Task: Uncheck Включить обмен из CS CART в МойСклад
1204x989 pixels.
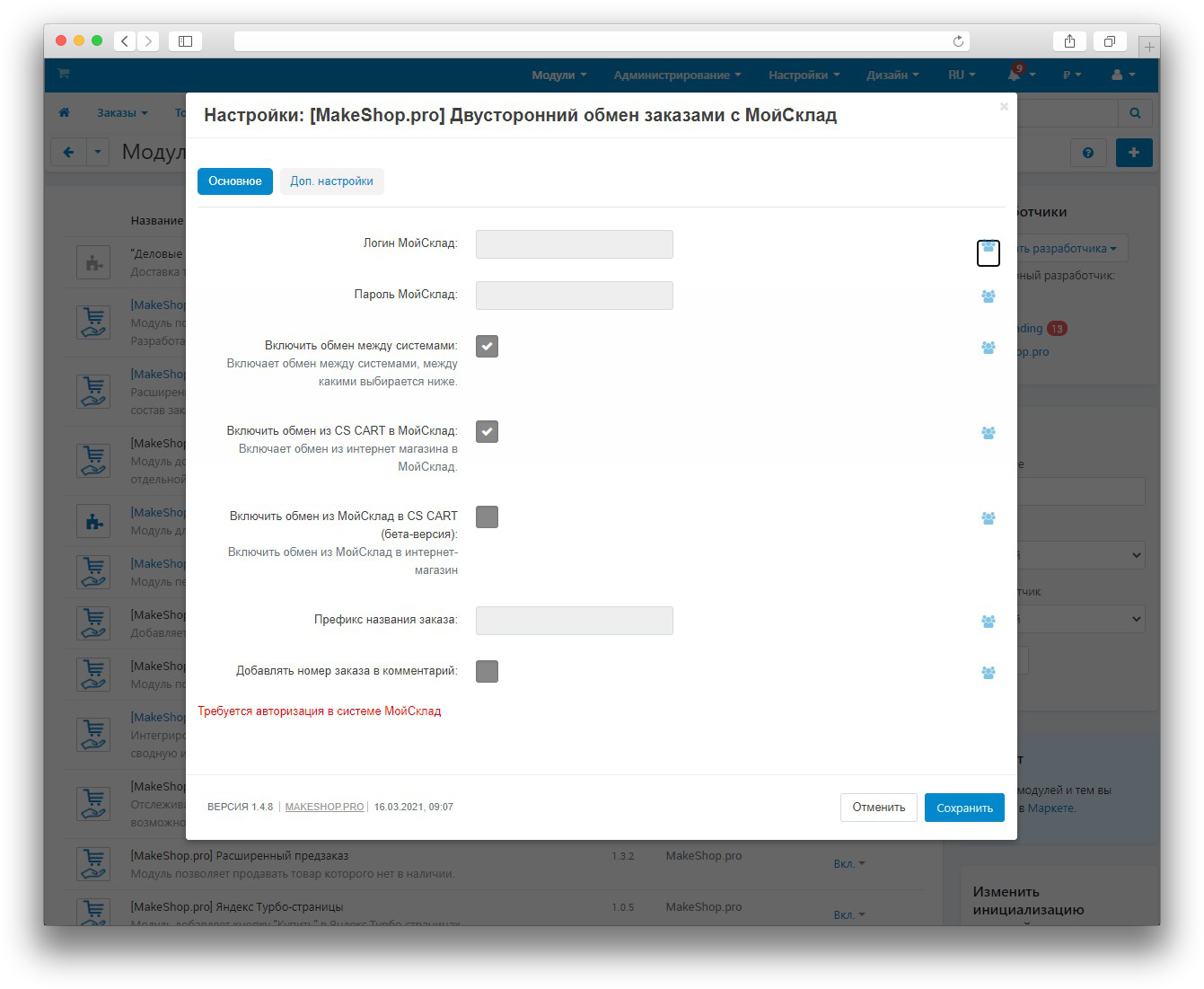Action: 487,432
